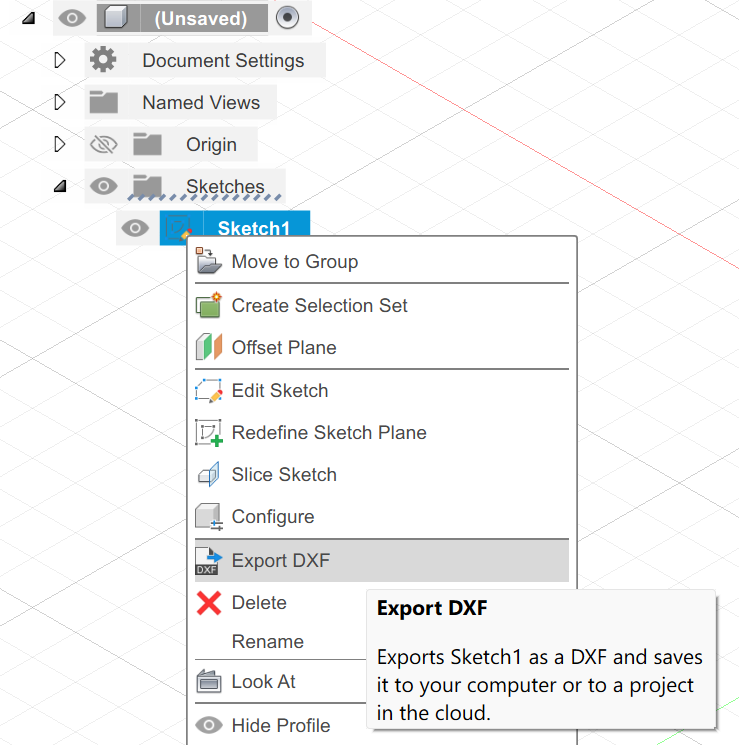Viewport: 739px width, 745px height.
Task: Activate the Unsaved component radio button
Action: pyautogui.click(x=287, y=17)
